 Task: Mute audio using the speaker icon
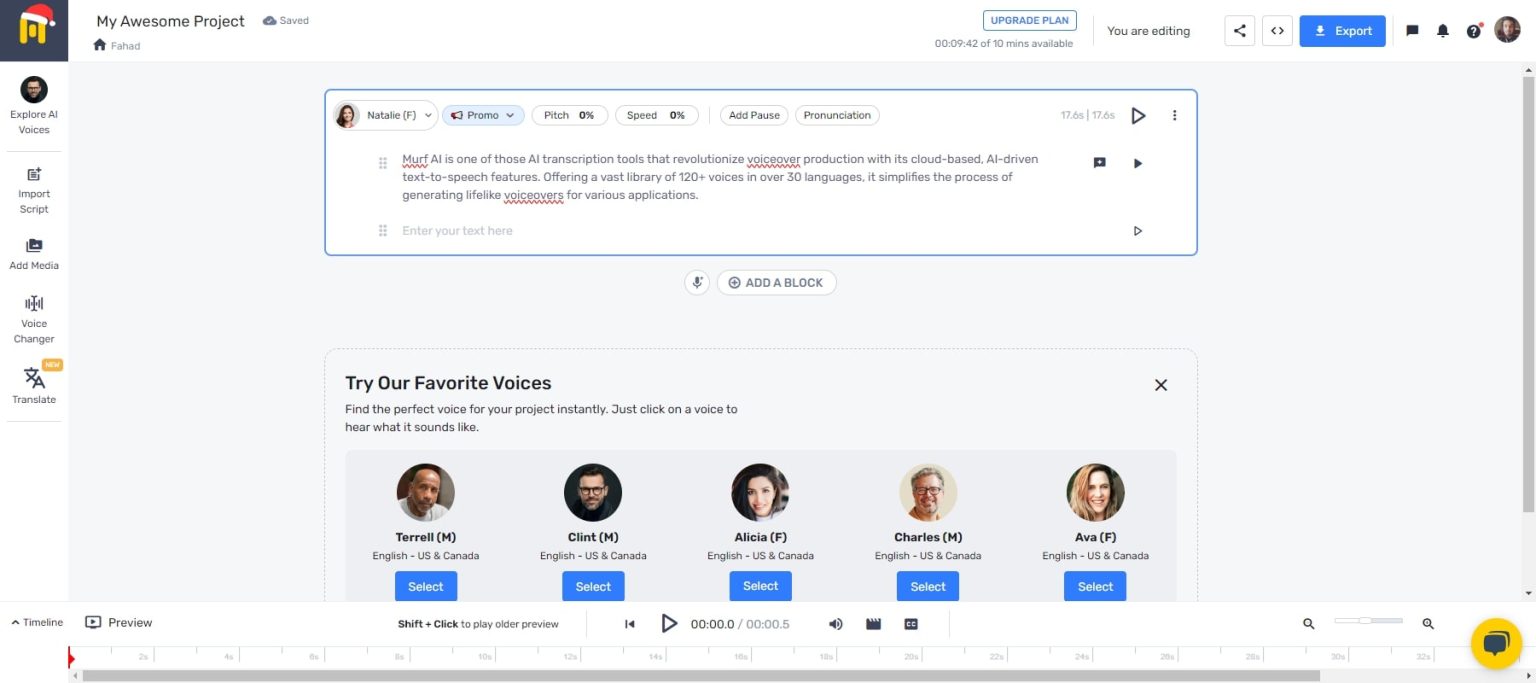[835, 623]
